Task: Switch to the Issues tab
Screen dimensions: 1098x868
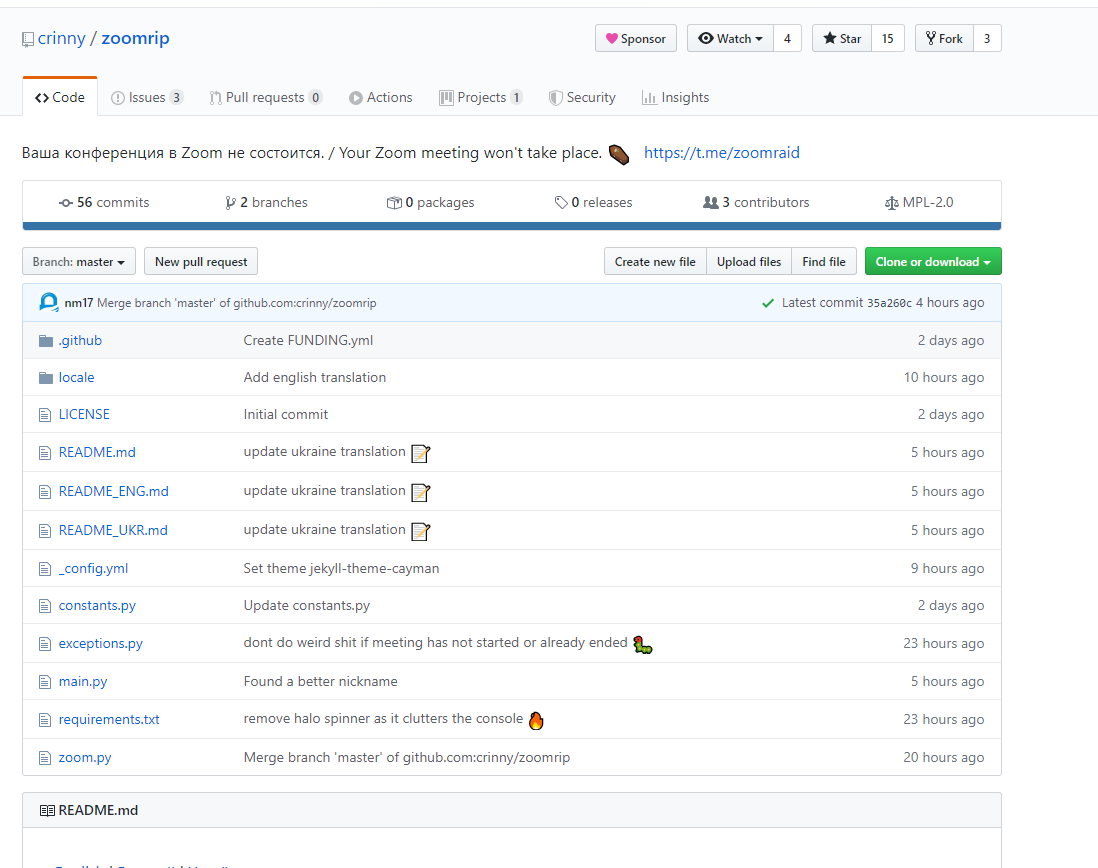Action: point(146,98)
